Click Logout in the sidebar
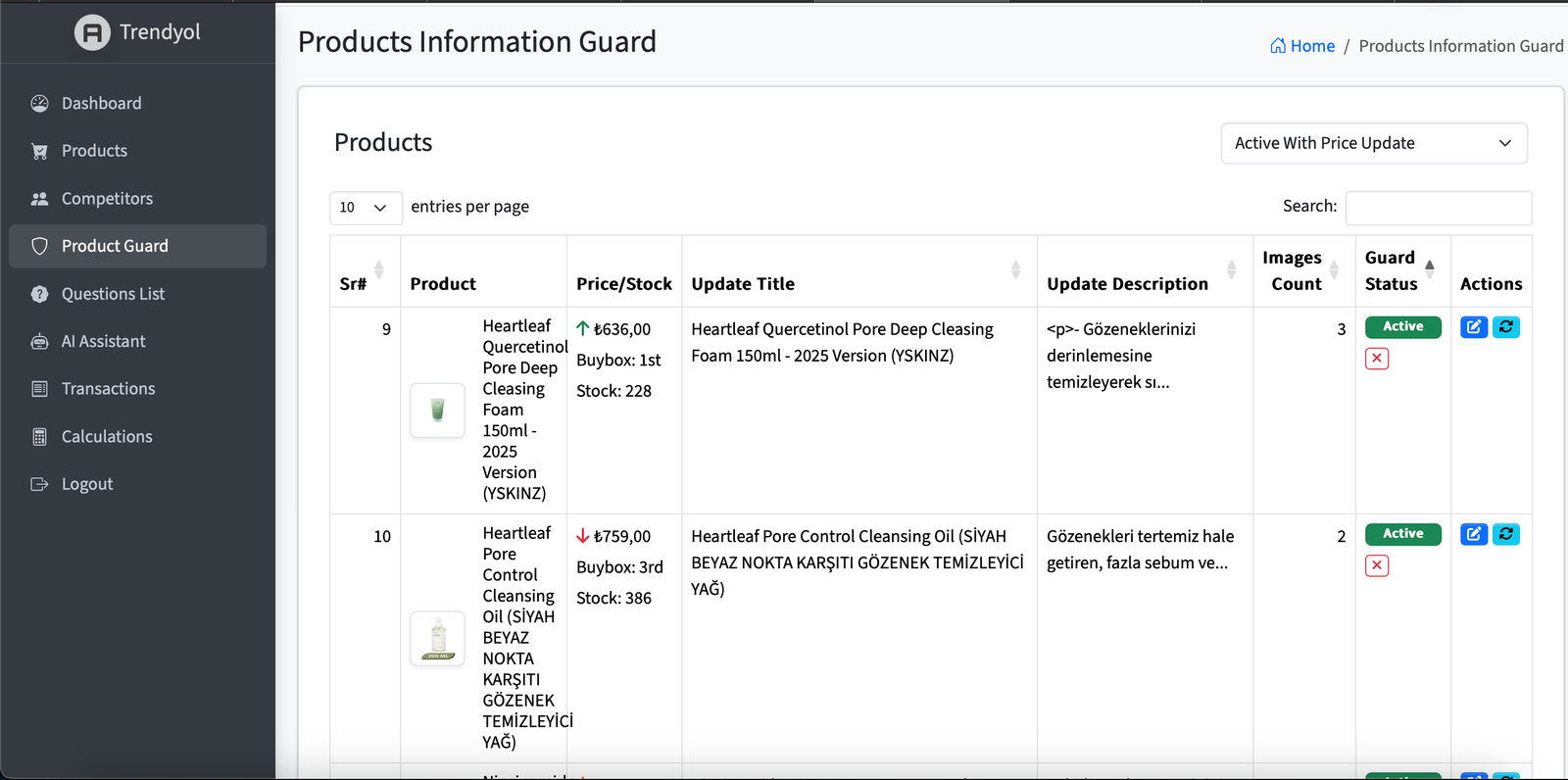This screenshot has width=1568, height=780. pos(137,484)
